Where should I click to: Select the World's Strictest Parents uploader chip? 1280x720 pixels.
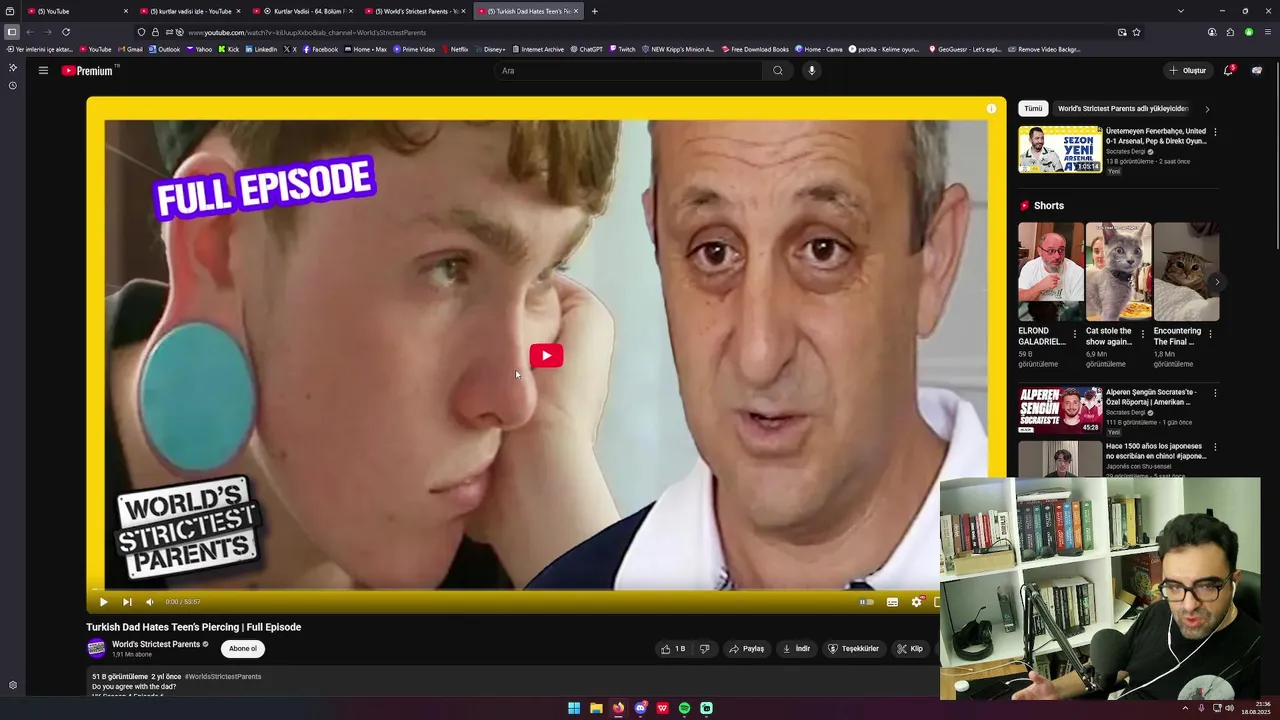pyautogui.click(x=1123, y=108)
